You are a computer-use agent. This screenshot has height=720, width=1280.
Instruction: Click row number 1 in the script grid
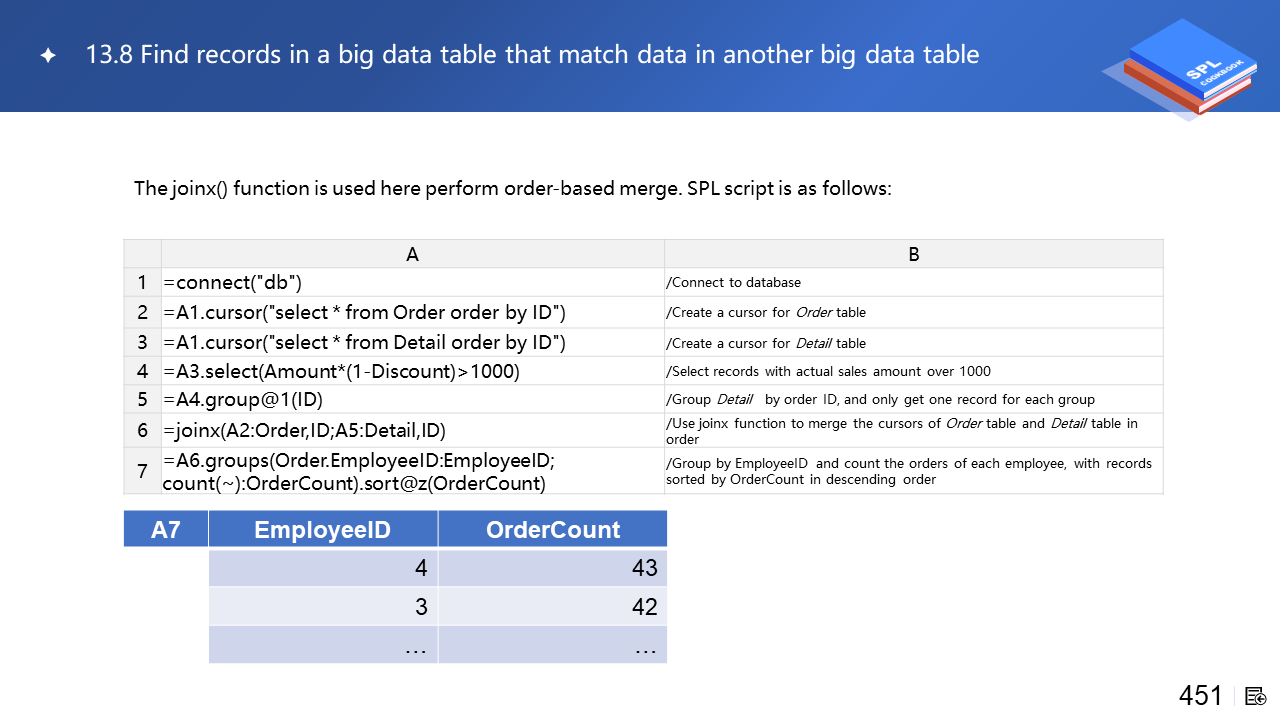tap(142, 283)
